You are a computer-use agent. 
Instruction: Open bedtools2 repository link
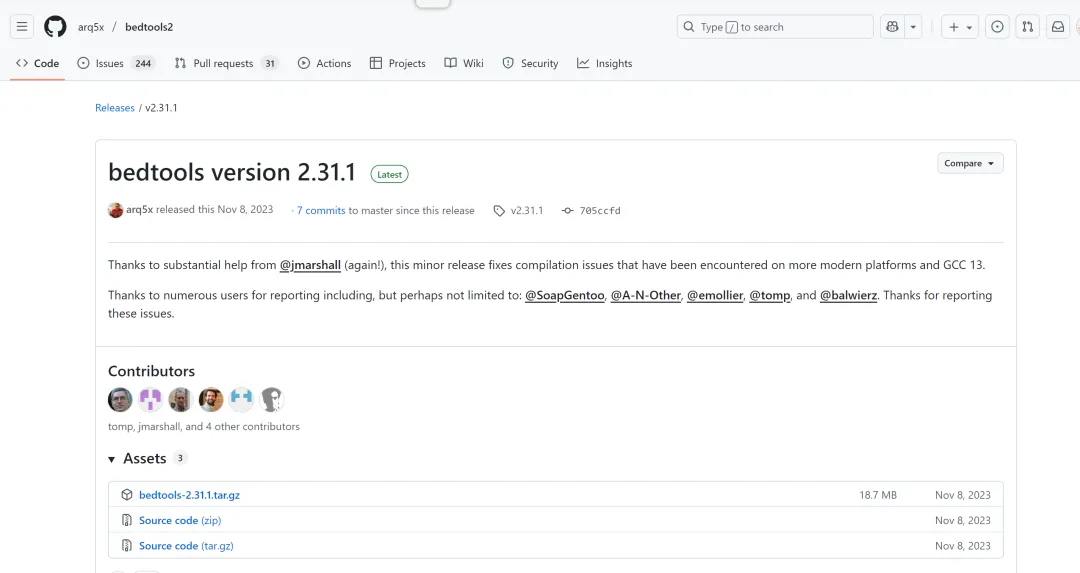[149, 27]
